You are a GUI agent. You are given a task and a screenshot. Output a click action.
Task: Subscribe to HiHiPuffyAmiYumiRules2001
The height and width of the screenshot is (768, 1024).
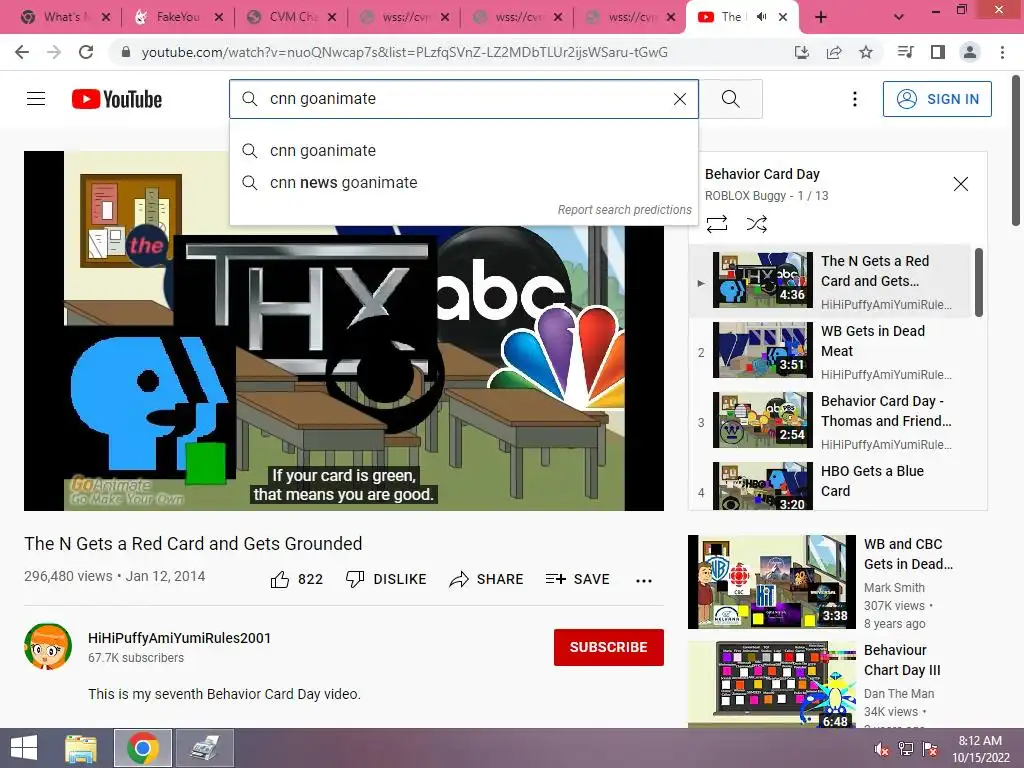[608, 647]
